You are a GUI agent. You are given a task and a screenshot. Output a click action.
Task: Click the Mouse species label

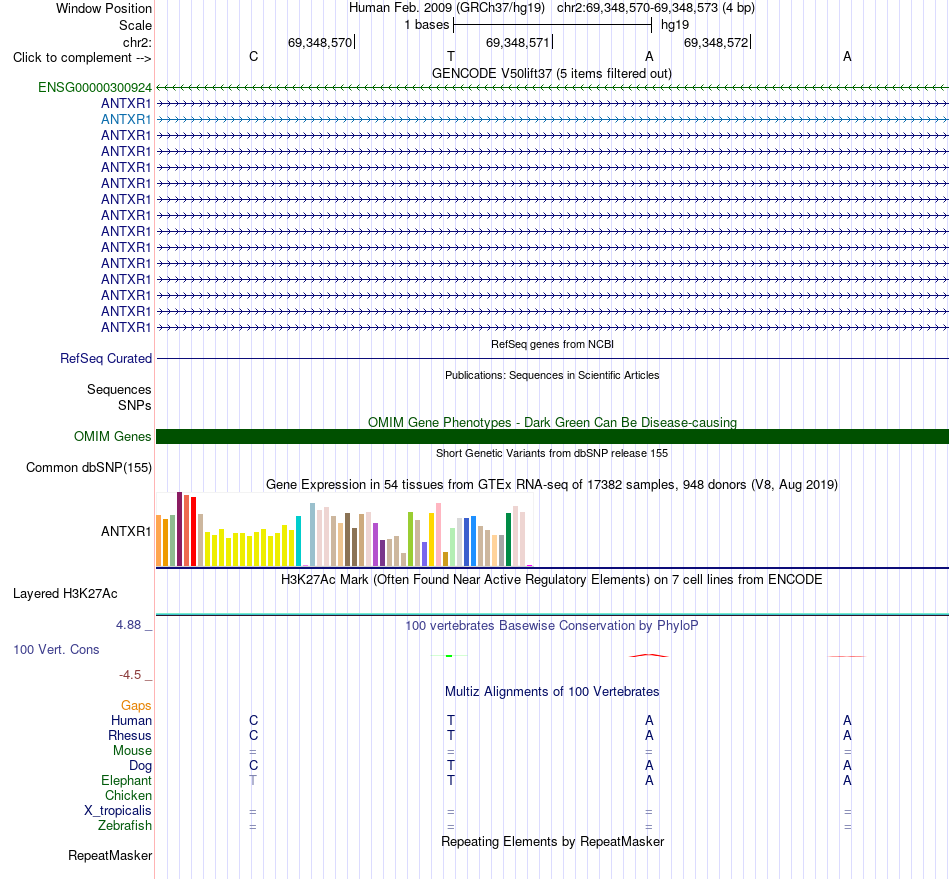pos(132,751)
